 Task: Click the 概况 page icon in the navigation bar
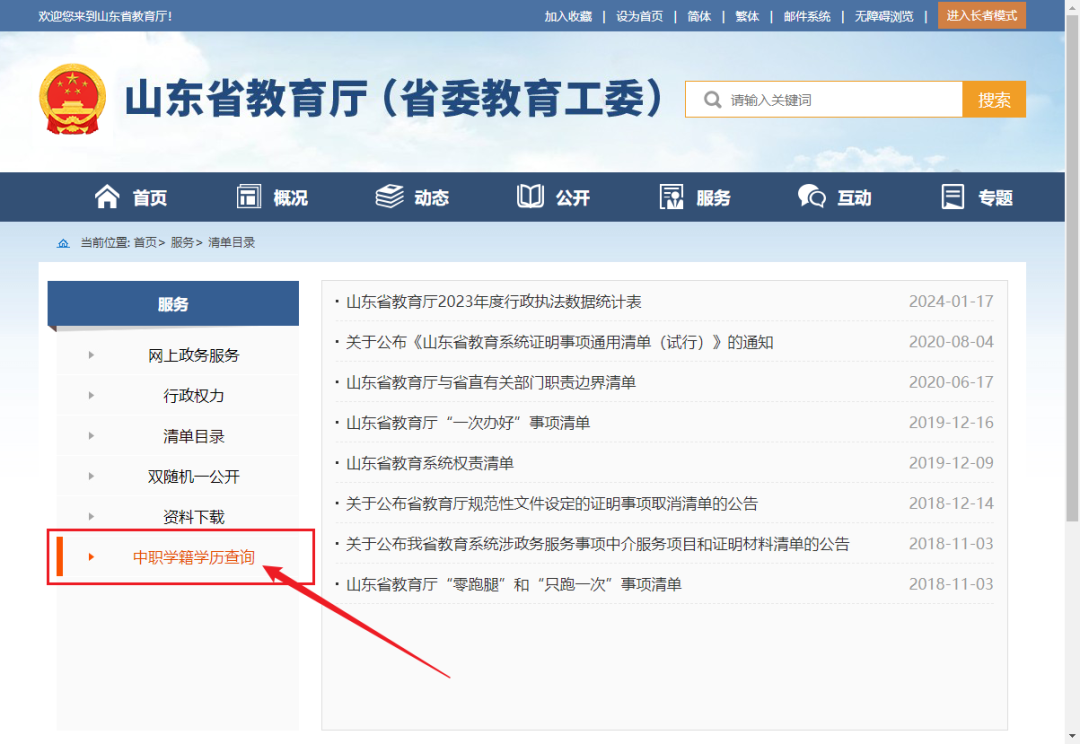tap(249, 196)
